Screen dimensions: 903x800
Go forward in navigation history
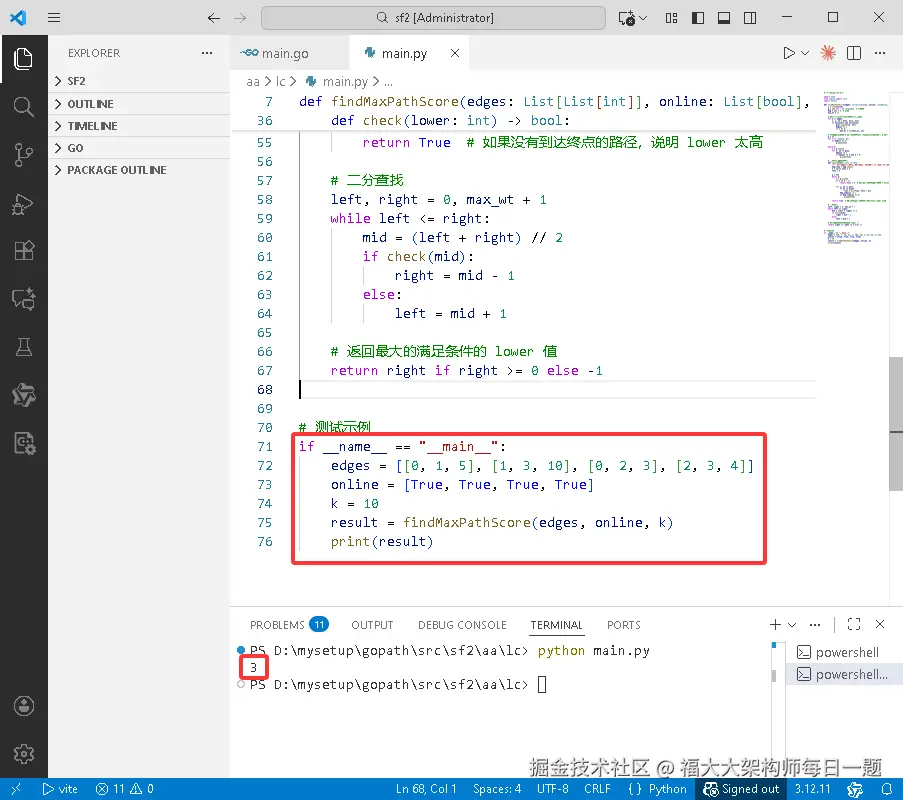[240, 18]
